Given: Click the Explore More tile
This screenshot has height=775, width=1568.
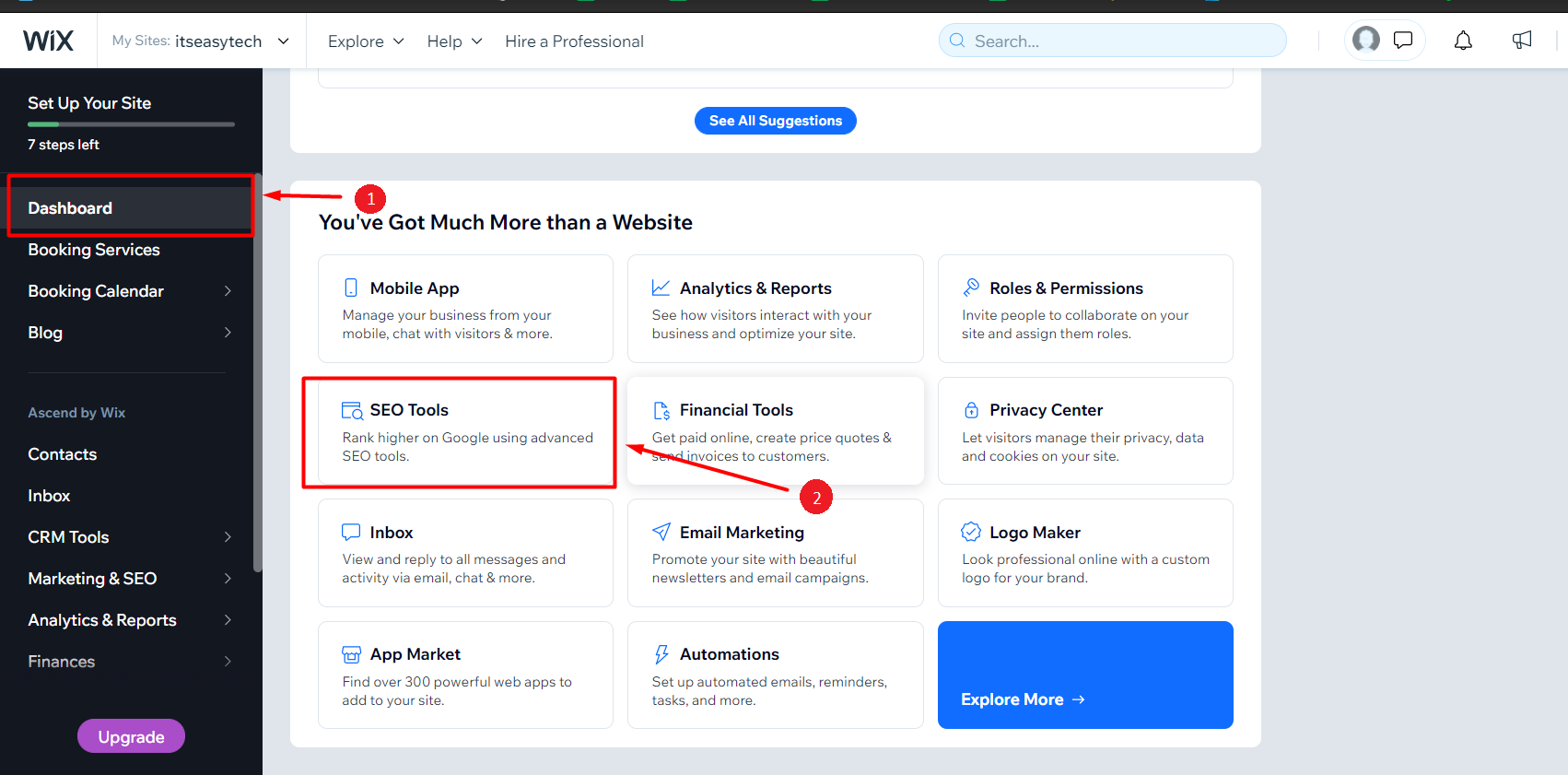Looking at the screenshot, I should (x=1085, y=675).
